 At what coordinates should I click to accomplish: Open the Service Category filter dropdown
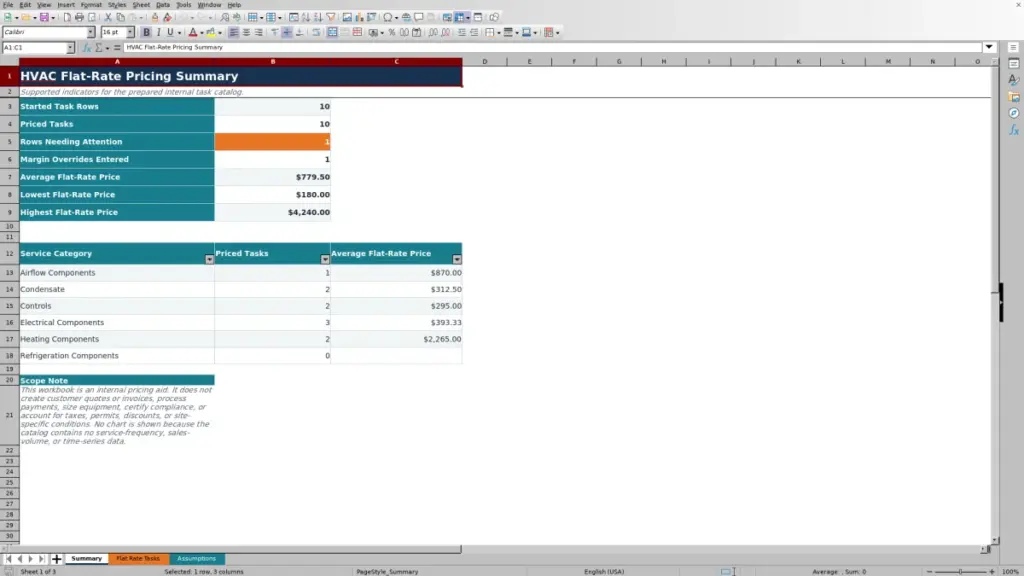(209, 259)
